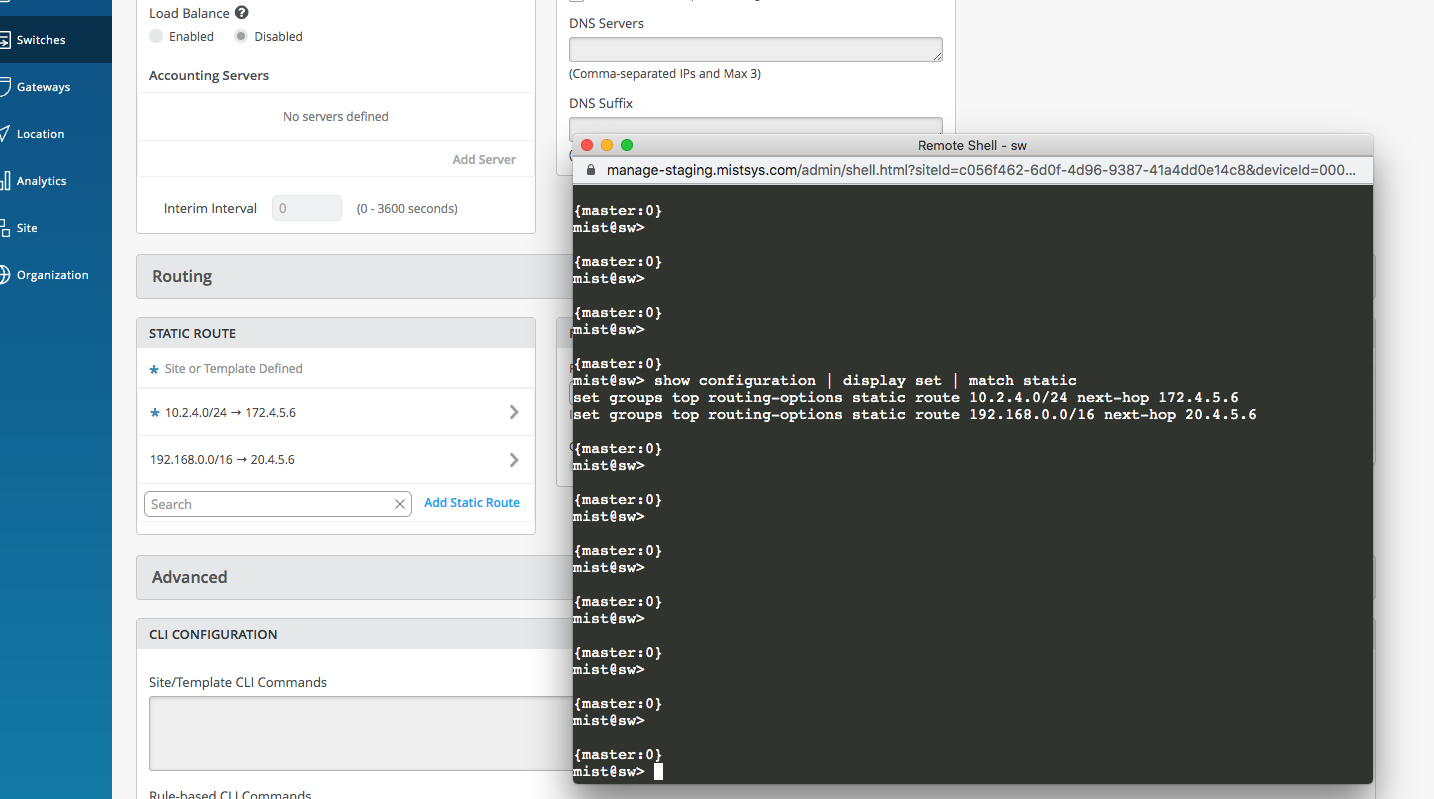The height and width of the screenshot is (799, 1434).
Task: Expand the 10.2.4.0/24 route chevron
Action: pyautogui.click(x=514, y=412)
